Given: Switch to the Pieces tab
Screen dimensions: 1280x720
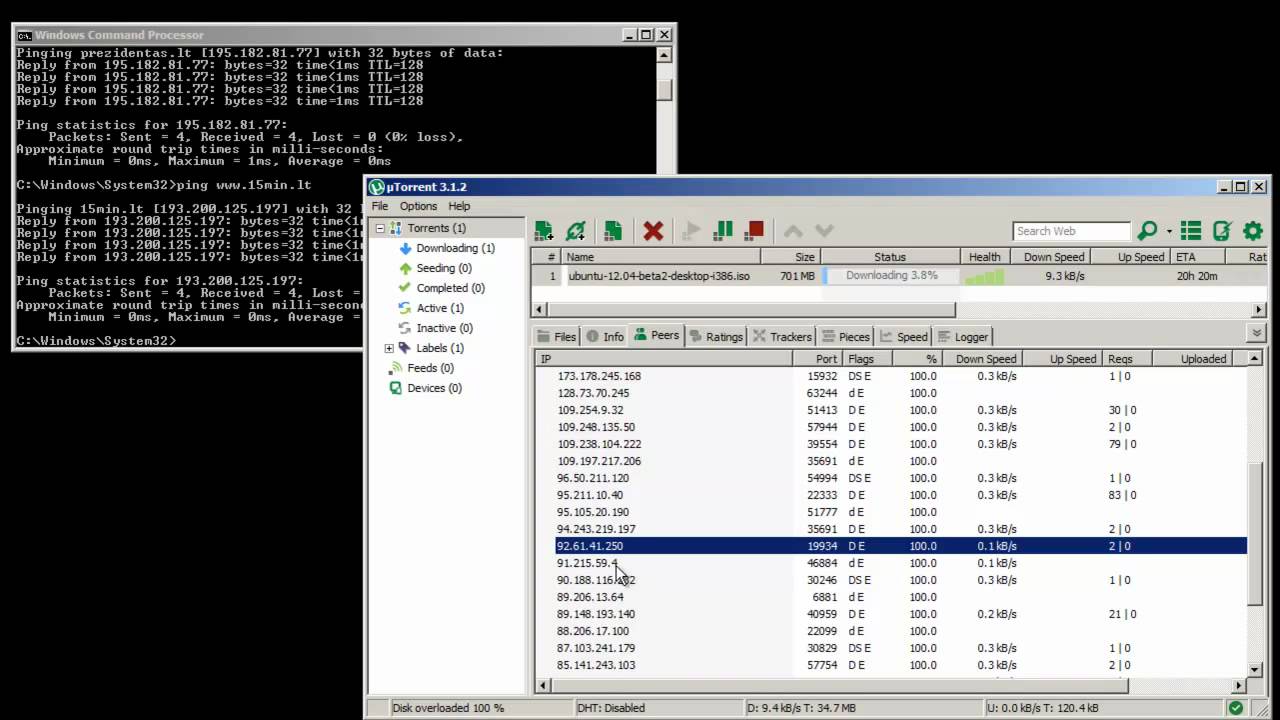Looking at the screenshot, I should click(846, 337).
